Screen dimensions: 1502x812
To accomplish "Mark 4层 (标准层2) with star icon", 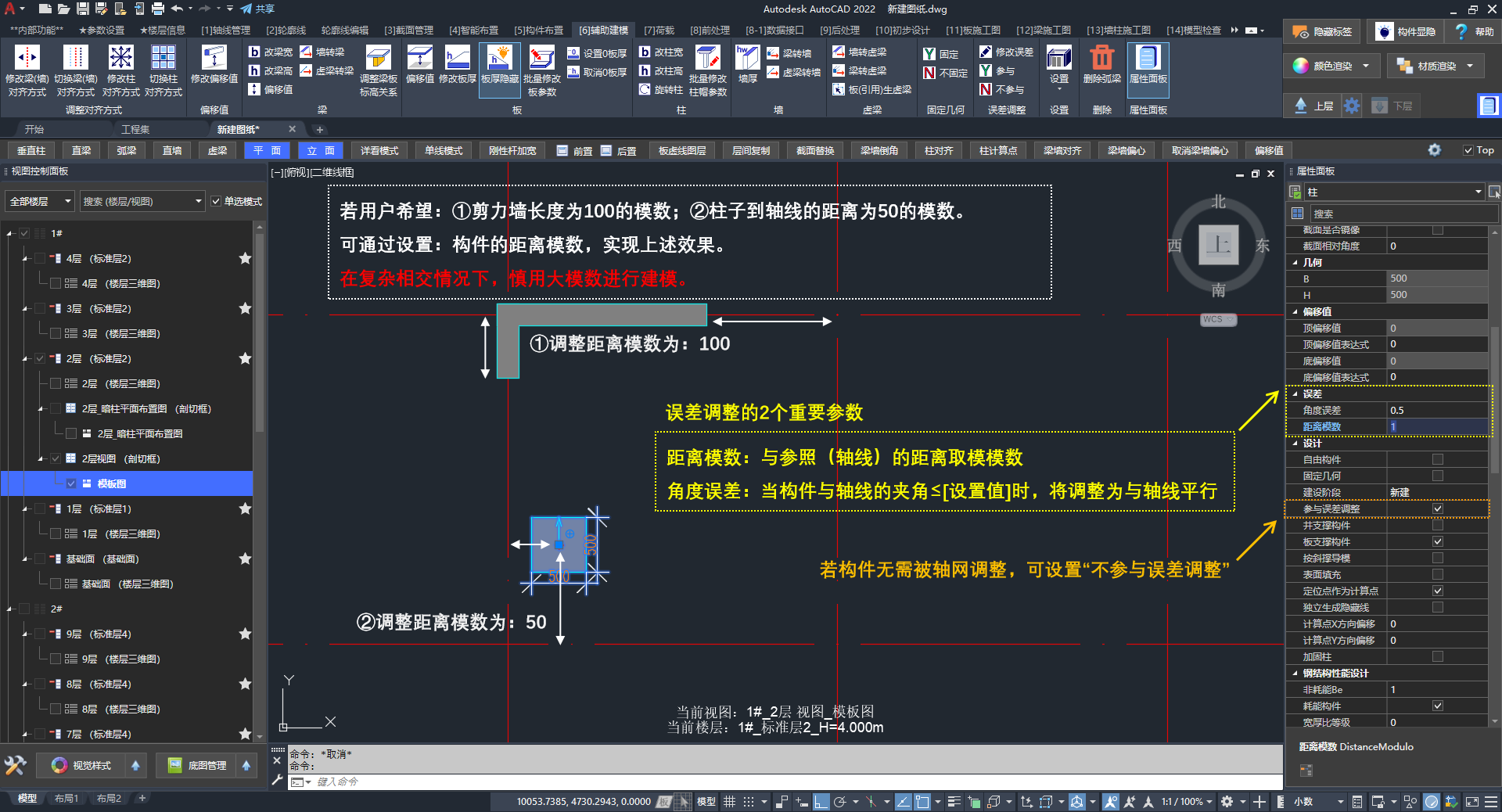I will coord(245,258).
